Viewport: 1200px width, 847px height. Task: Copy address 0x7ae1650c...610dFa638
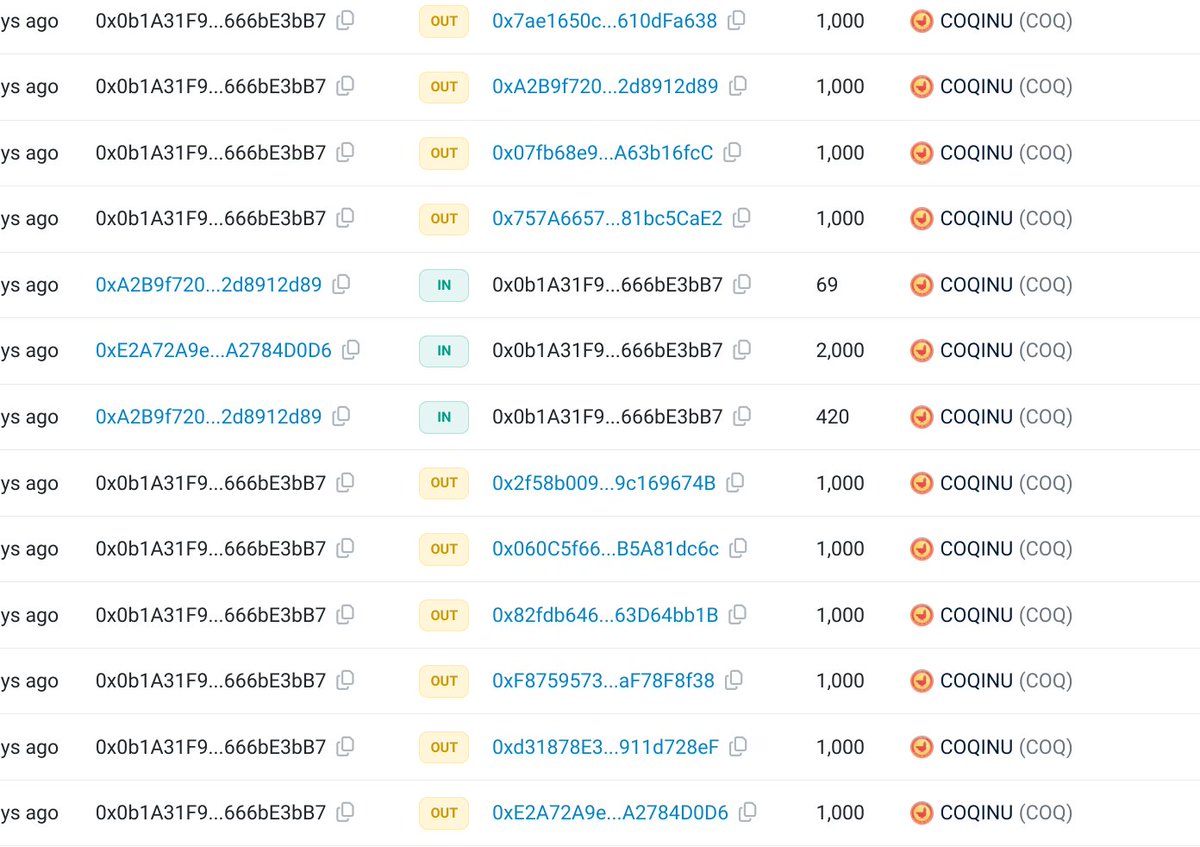coord(736,20)
